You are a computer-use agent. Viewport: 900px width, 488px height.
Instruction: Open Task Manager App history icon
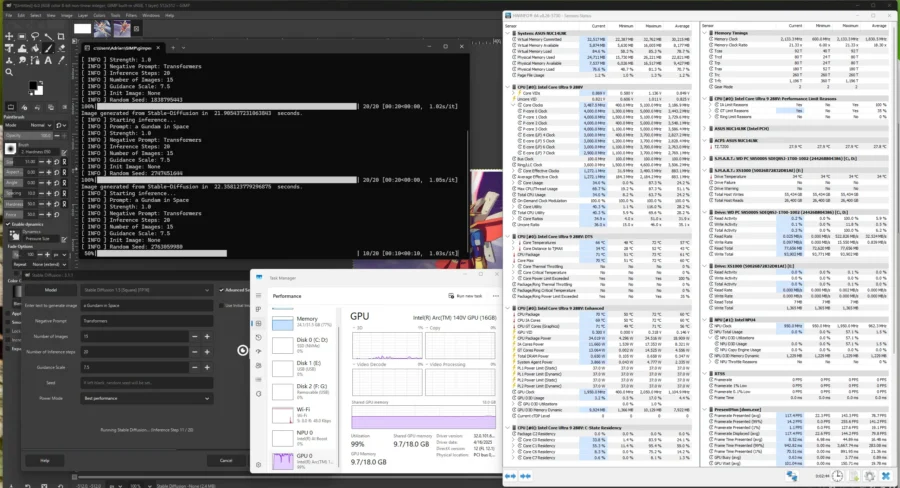coord(258,338)
